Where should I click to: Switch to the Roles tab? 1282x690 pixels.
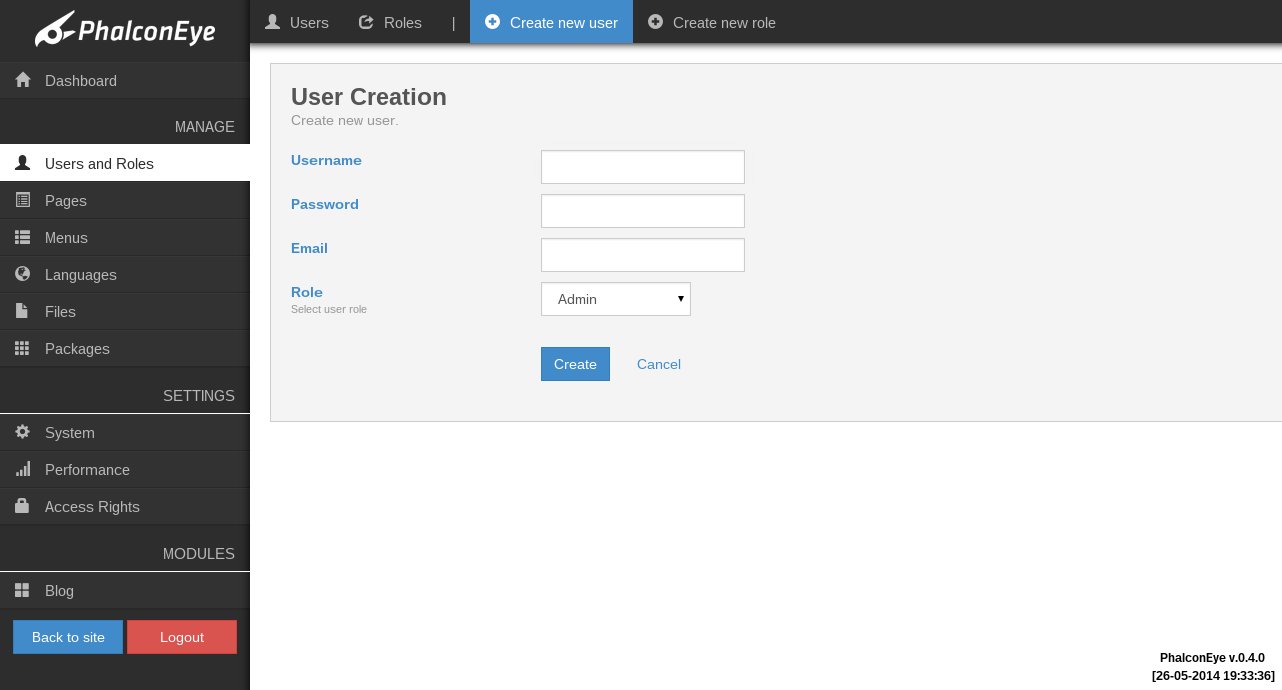[x=390, y=22]
